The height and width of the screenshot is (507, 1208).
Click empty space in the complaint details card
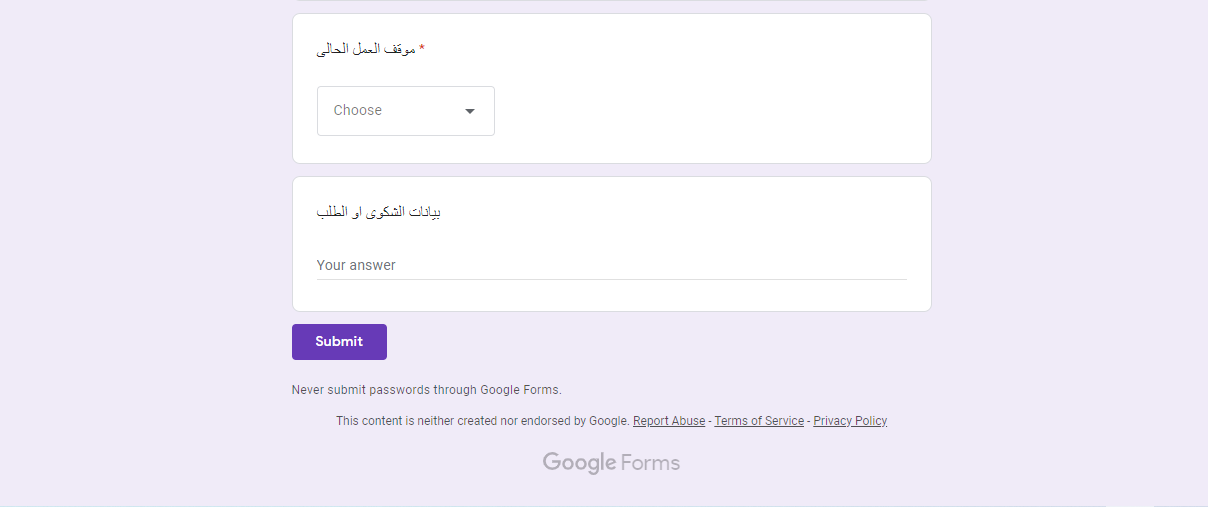click(700, 215)
